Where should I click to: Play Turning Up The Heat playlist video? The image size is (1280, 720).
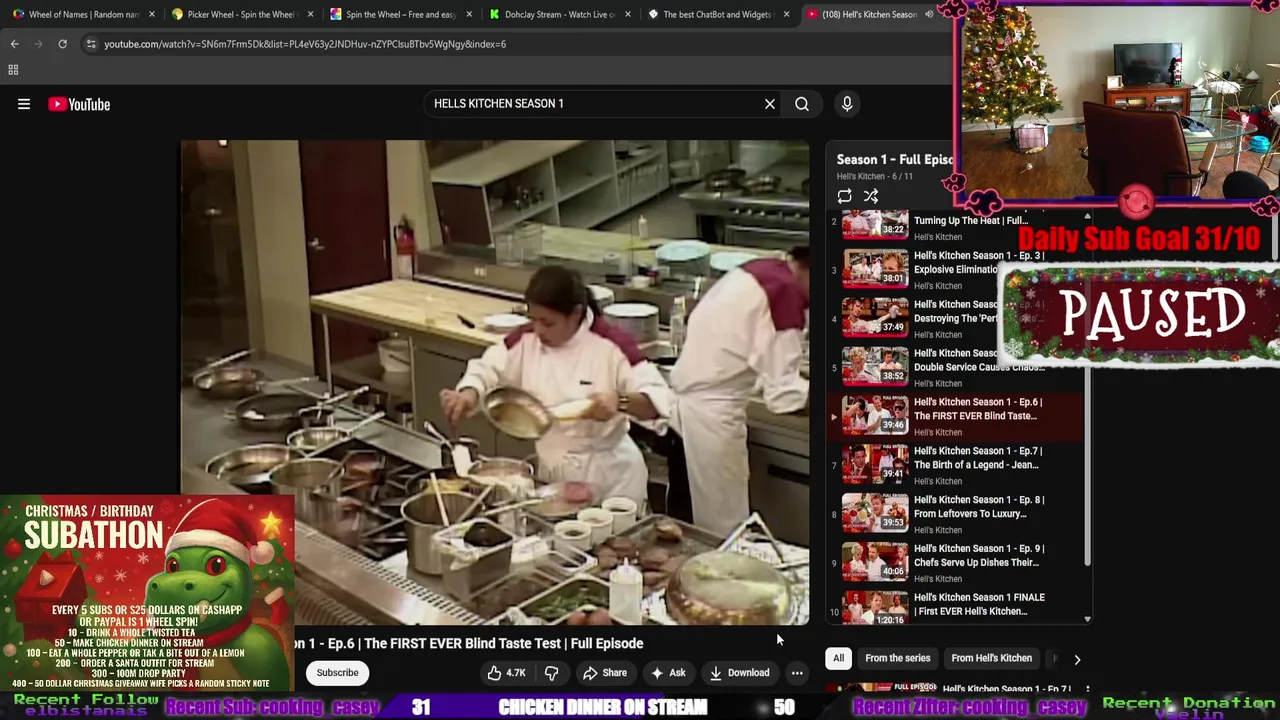955,227
